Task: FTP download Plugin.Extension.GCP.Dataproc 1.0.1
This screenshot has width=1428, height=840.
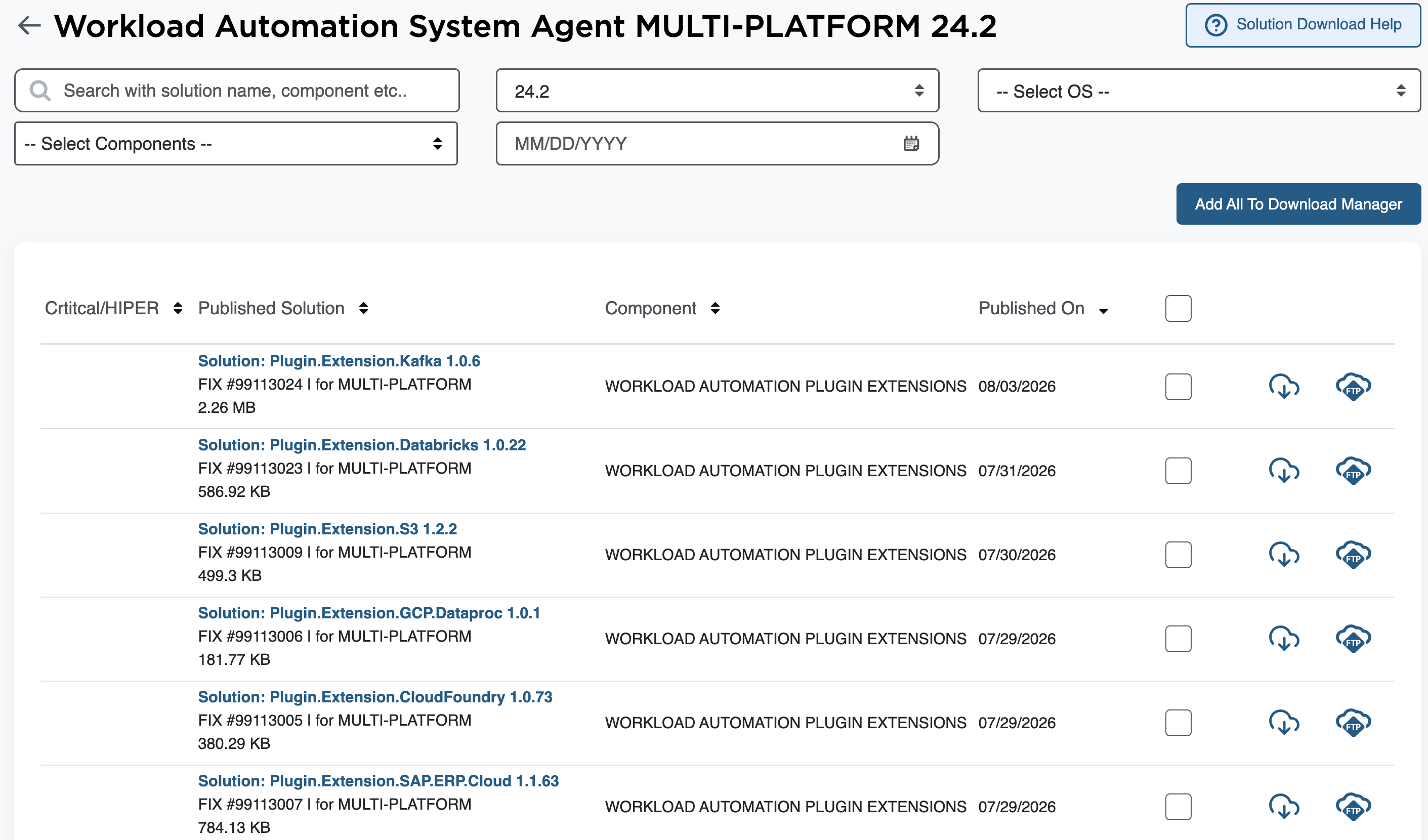Action: [1353, 638]
